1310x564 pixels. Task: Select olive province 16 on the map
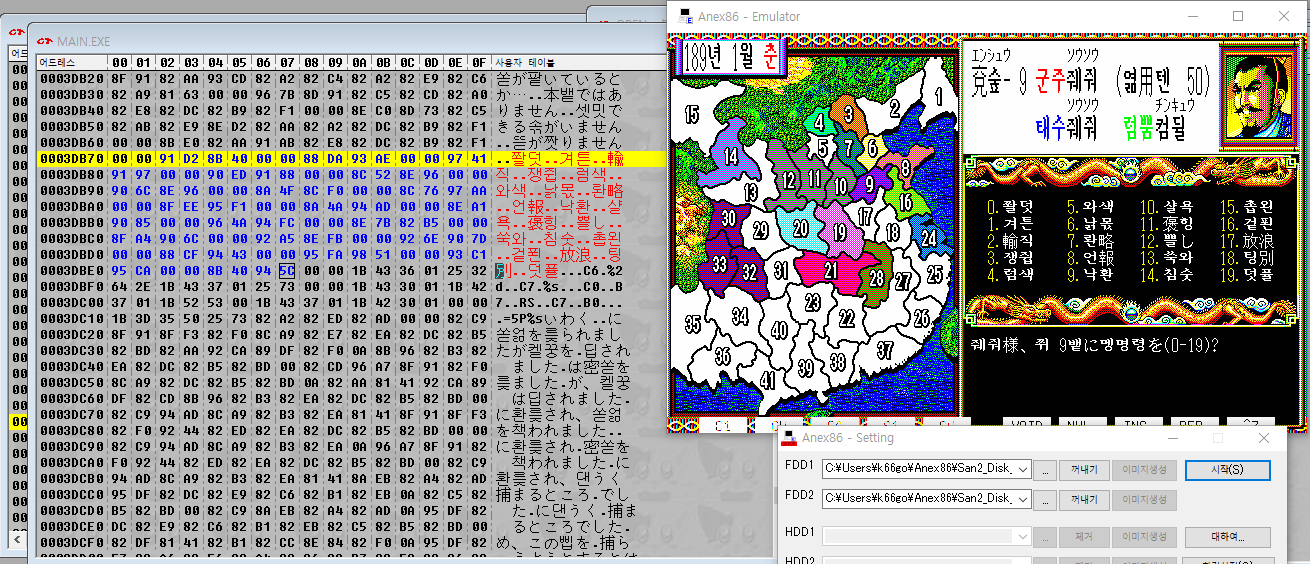pos(906,203)
